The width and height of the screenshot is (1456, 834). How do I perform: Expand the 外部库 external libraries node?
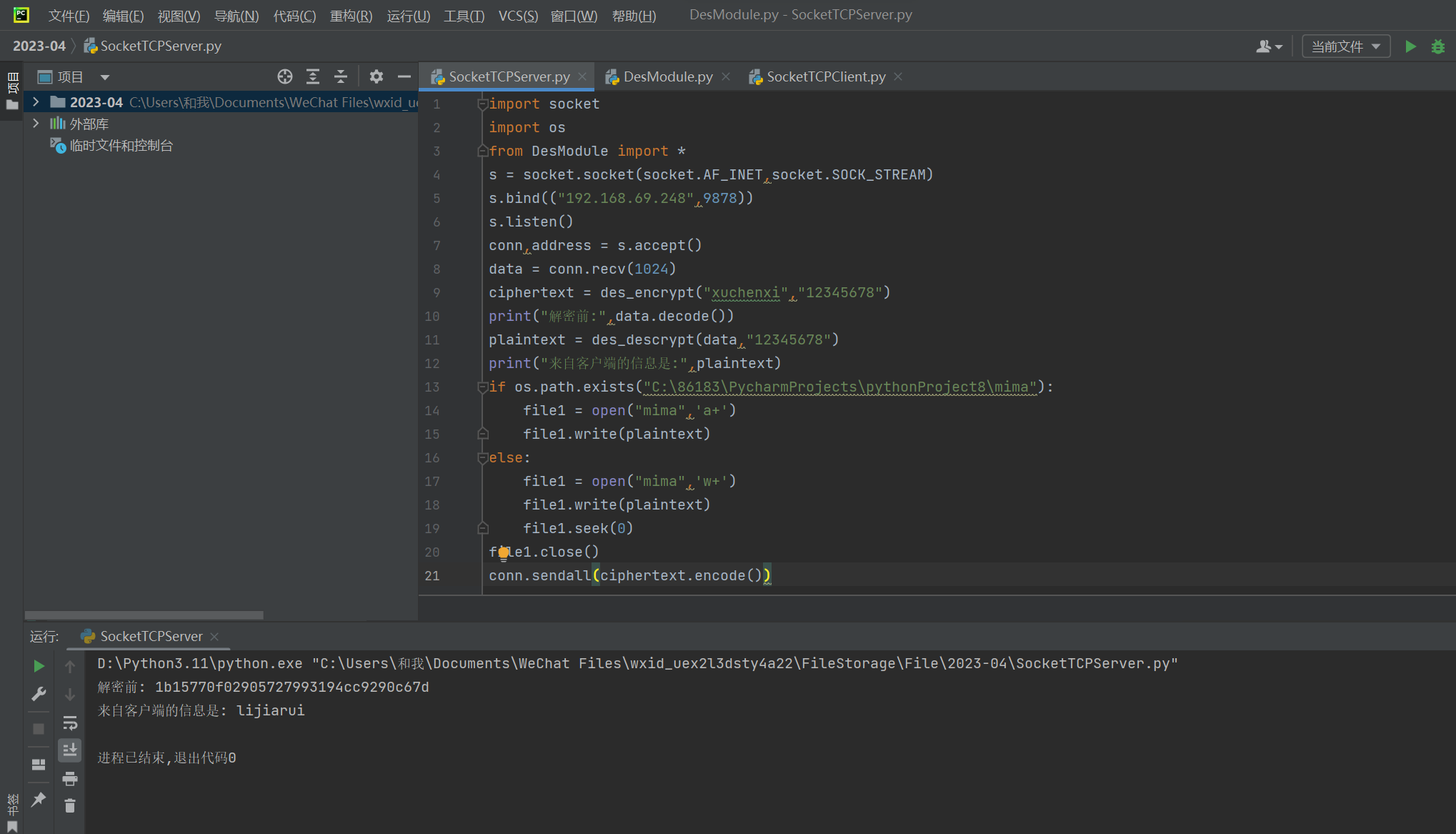36,124
